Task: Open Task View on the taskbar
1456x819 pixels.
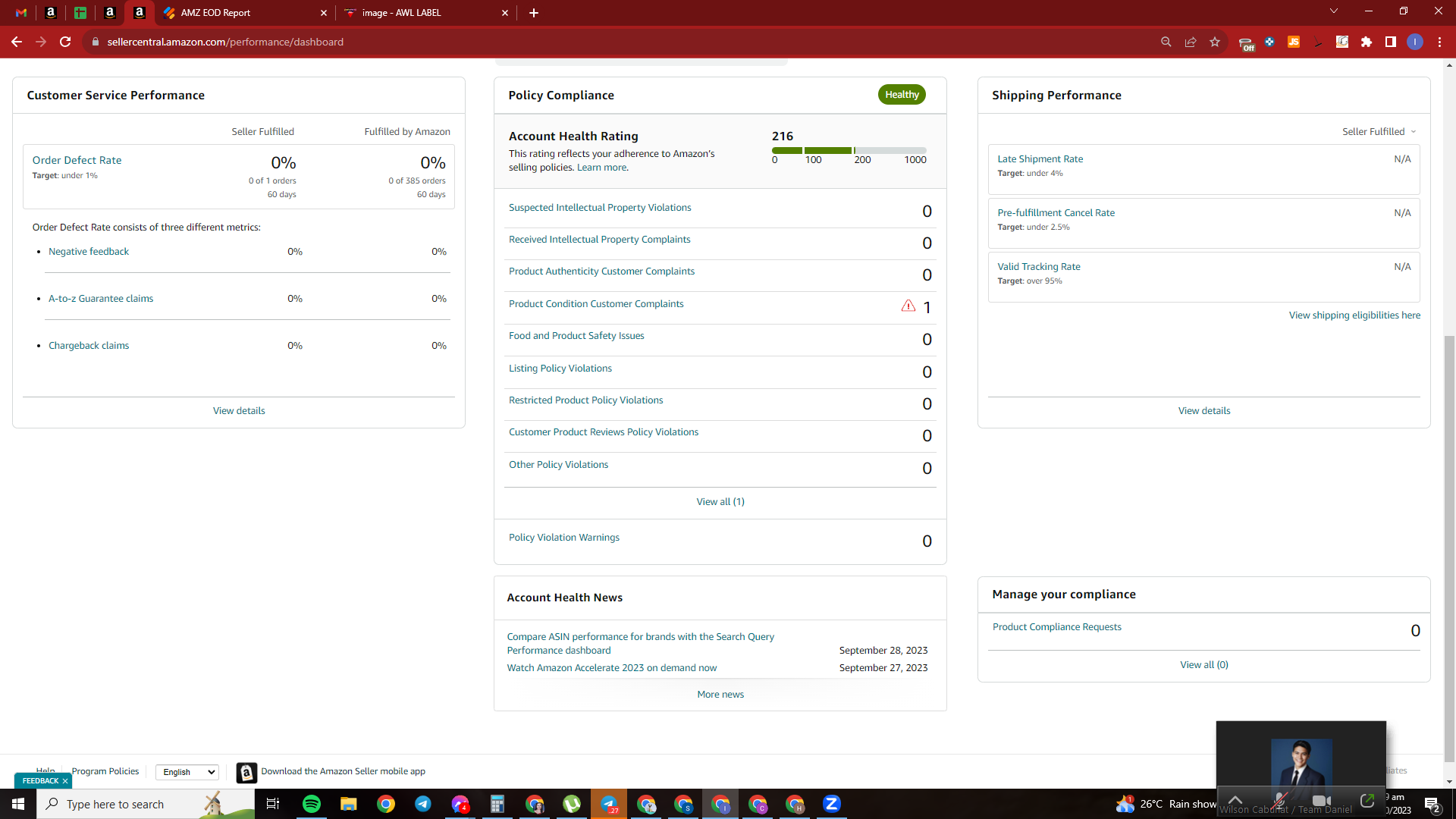Action: tap(273, 804)
